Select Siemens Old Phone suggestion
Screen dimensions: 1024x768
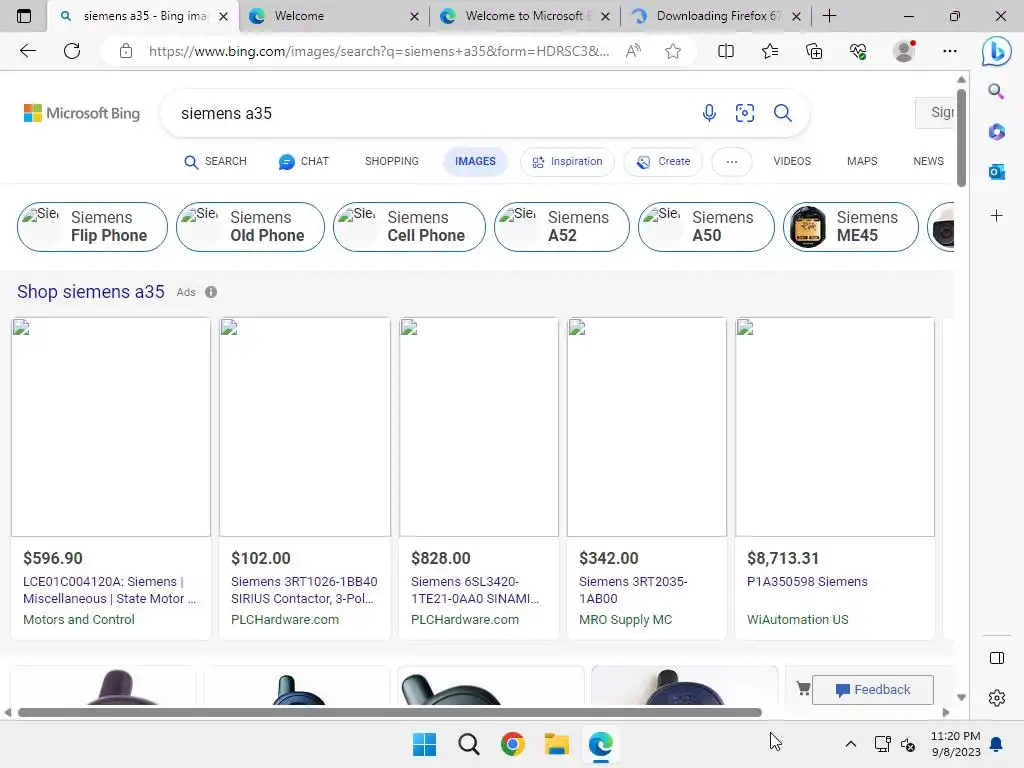[x=250, y=227]
